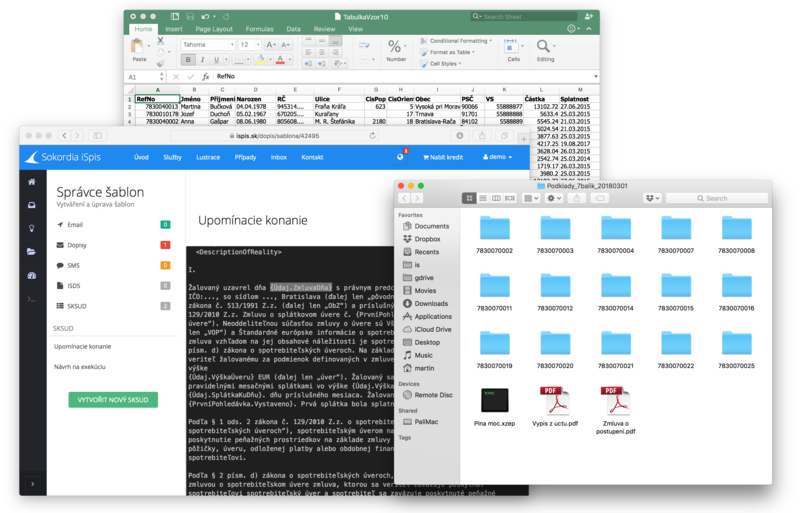This screenshot has height=513, width=800.
Task: Click the home icon in iSpis sidebar
Action: 32,182
